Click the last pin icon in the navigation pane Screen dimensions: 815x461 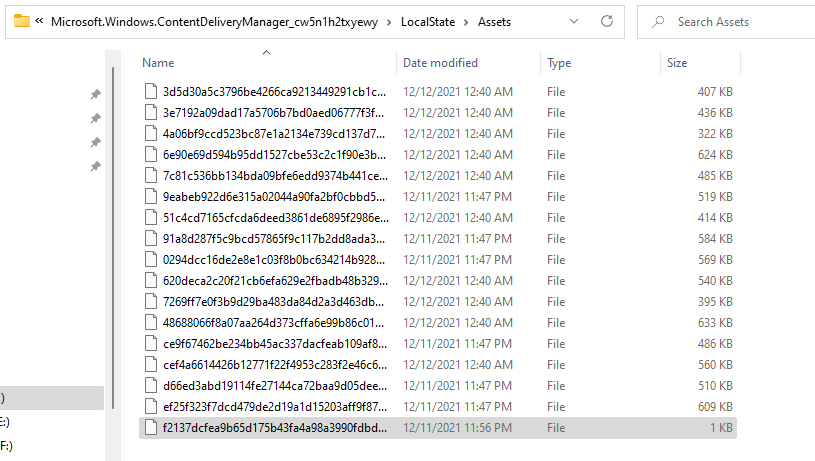click(x=96, y=166)
